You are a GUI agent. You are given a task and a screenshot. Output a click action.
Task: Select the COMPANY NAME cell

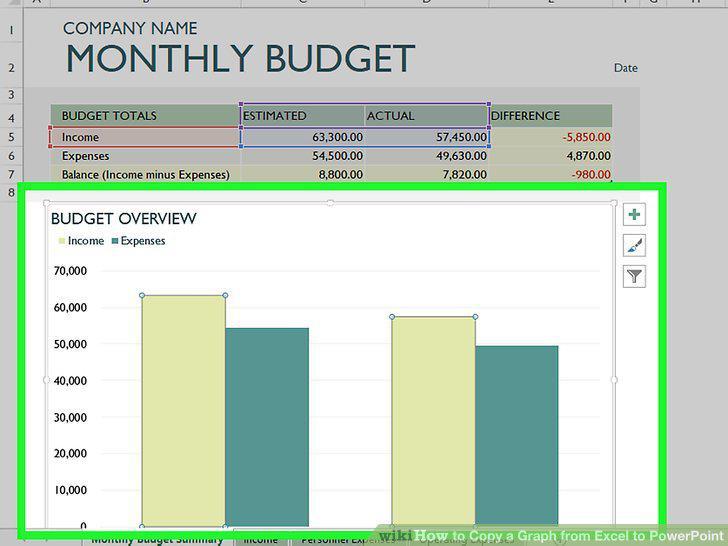[x=130, y=28]
